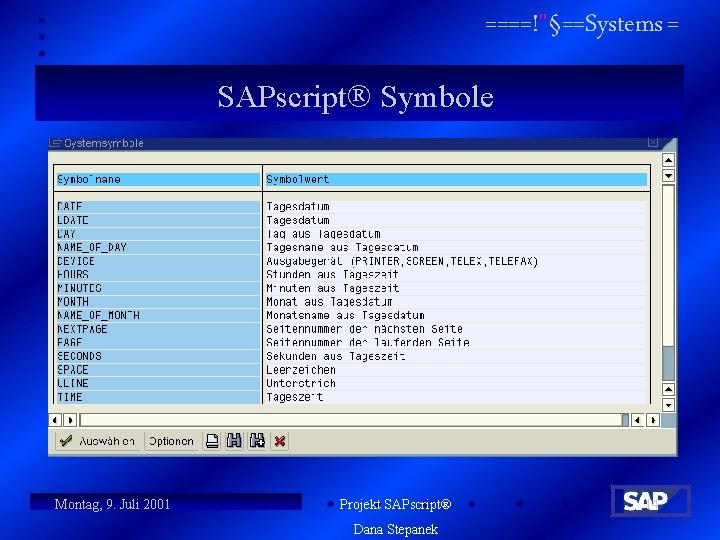Image resolution: width=720 pixels, height=540 pixels.
Task: Click the right arrow beside leftmost horizontal arrow
Action: pyautogui.click(x=70, y=420)
